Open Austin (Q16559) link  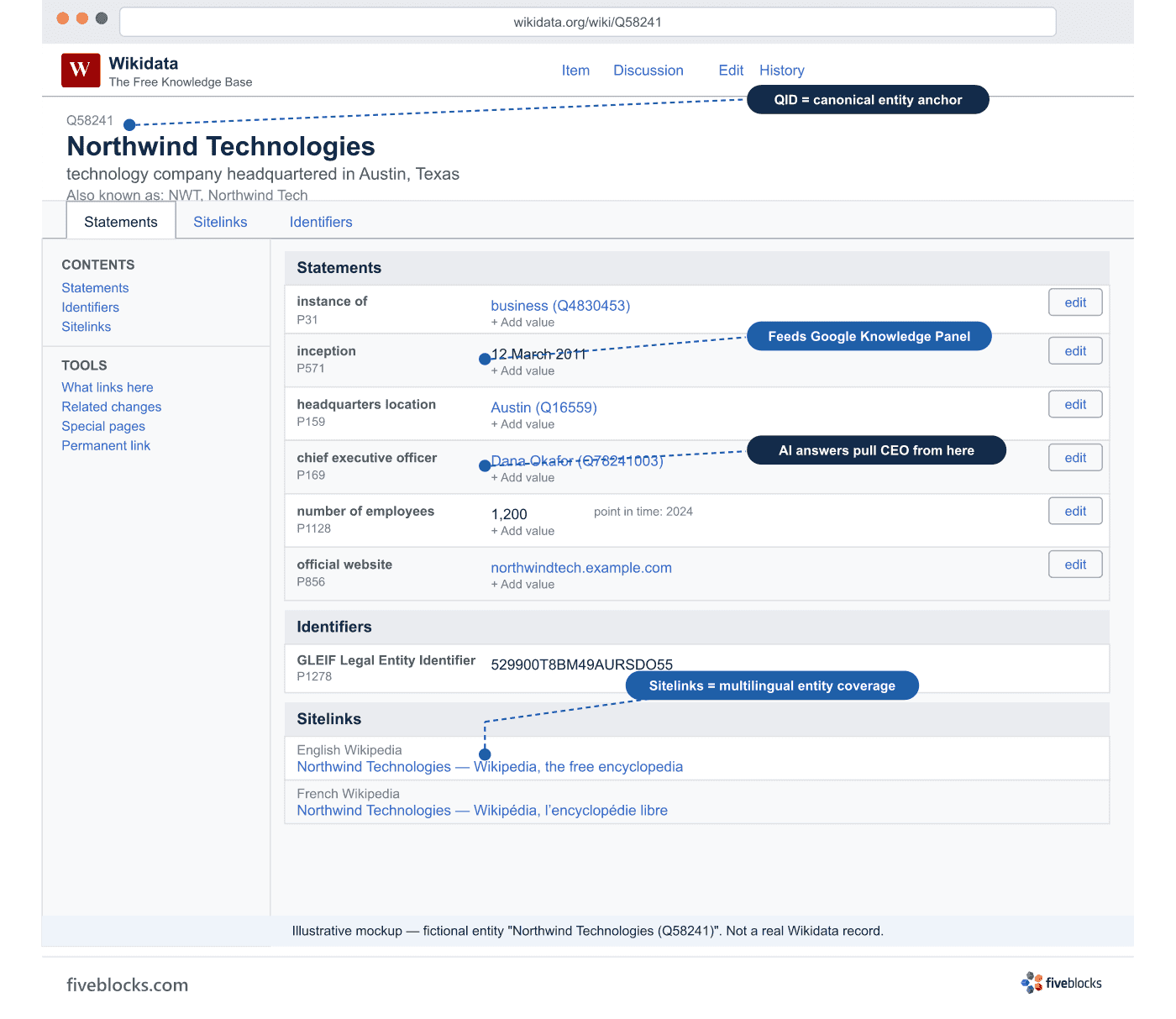coord(543,407)
